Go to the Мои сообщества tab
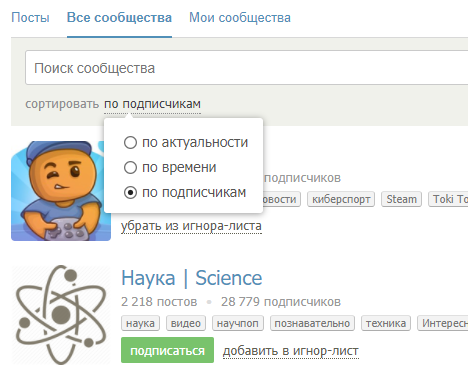The height and width of the screenshot is (378, 468). (x=240, y=18)
